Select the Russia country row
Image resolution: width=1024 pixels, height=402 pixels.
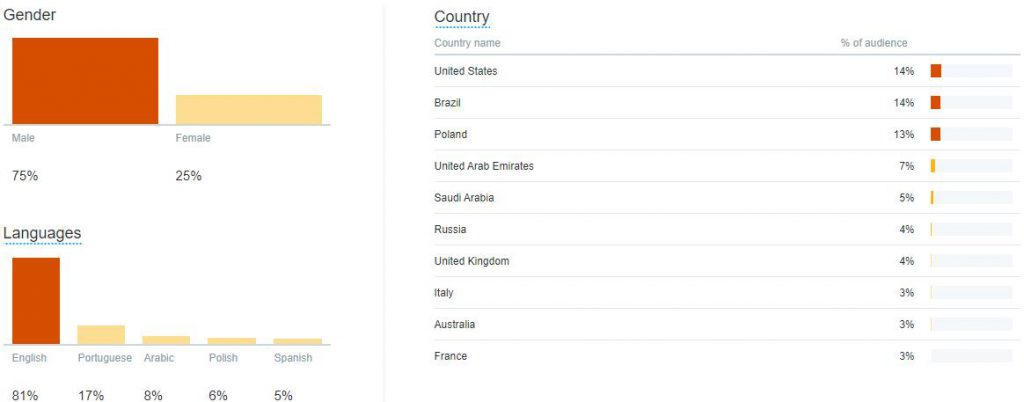click(x=723, y=229)
